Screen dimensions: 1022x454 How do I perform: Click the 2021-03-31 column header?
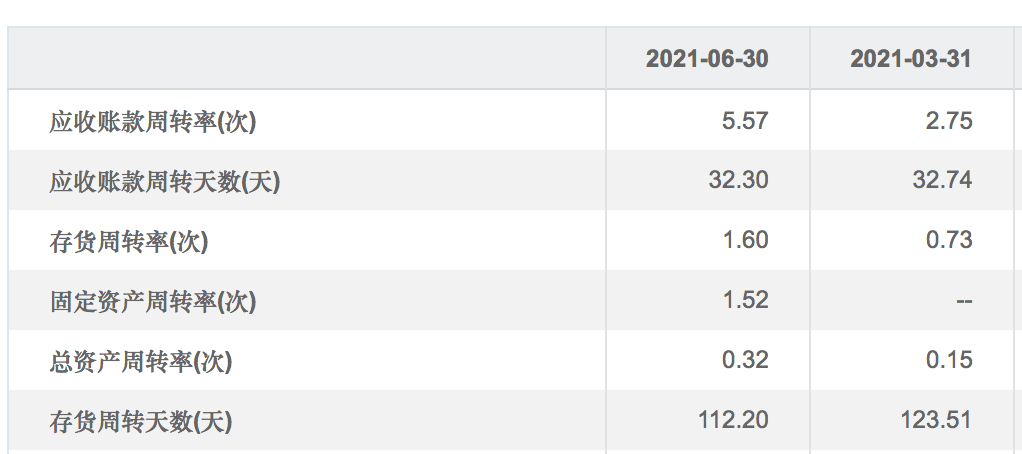click(911, 59)
